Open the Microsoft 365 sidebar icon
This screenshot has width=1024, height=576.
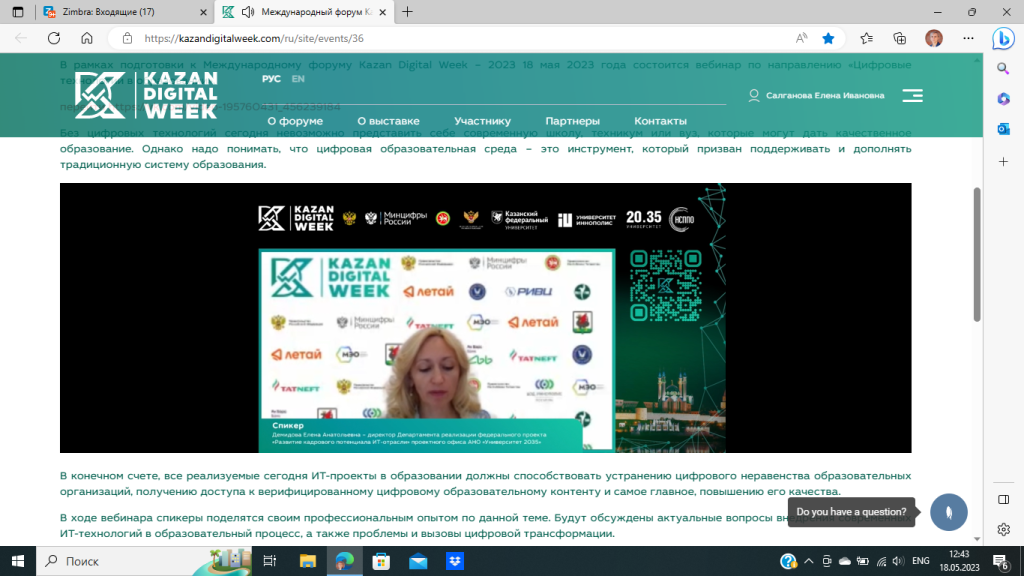click(x=1003, y=99)
